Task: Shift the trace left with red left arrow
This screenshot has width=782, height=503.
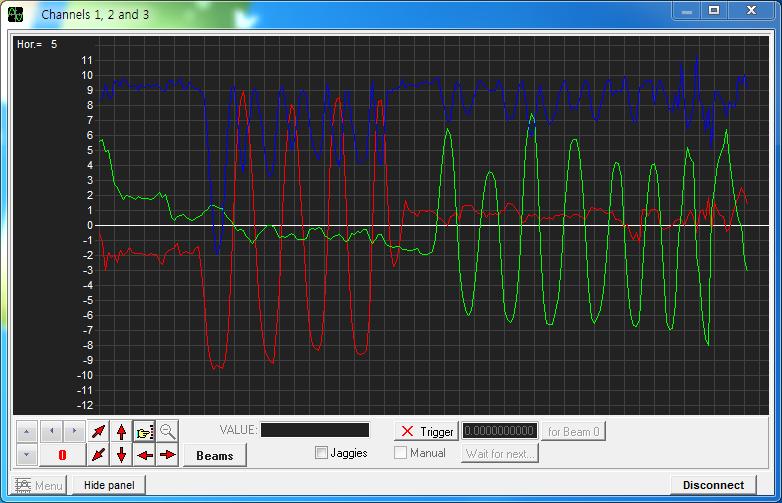Action: [x=145, y=455]
